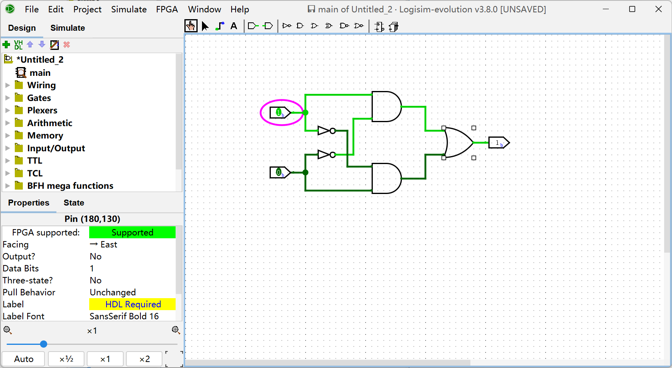The image size is (672, 368).
Task: Expand the Plexers library folder
Action: [x=7, y=111]
